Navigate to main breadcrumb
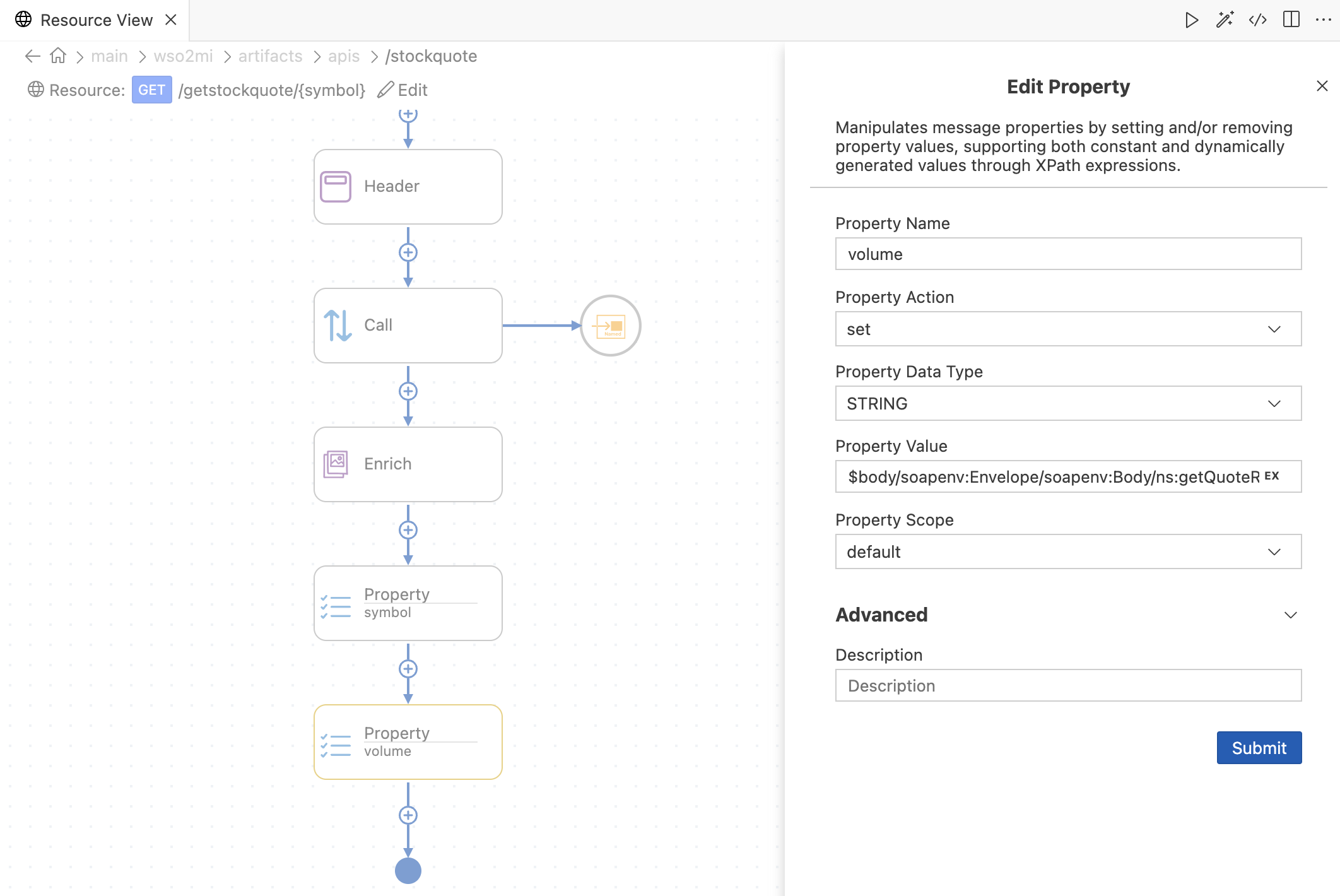Screen dimensions: 1340x896 click(x=109, y=56)
